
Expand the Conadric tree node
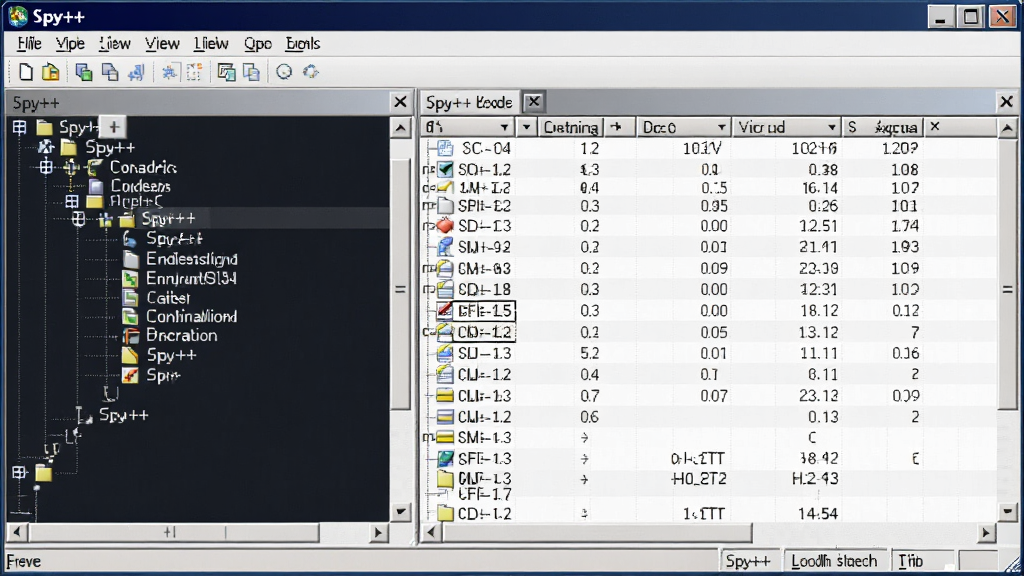pyautogui.click(x=46, y=167)
